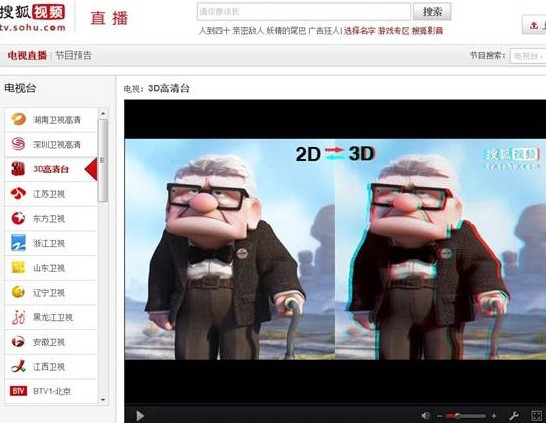Focus the 节目搜索 input field
The width and height of the screenshot is (546, 423).
528,56
